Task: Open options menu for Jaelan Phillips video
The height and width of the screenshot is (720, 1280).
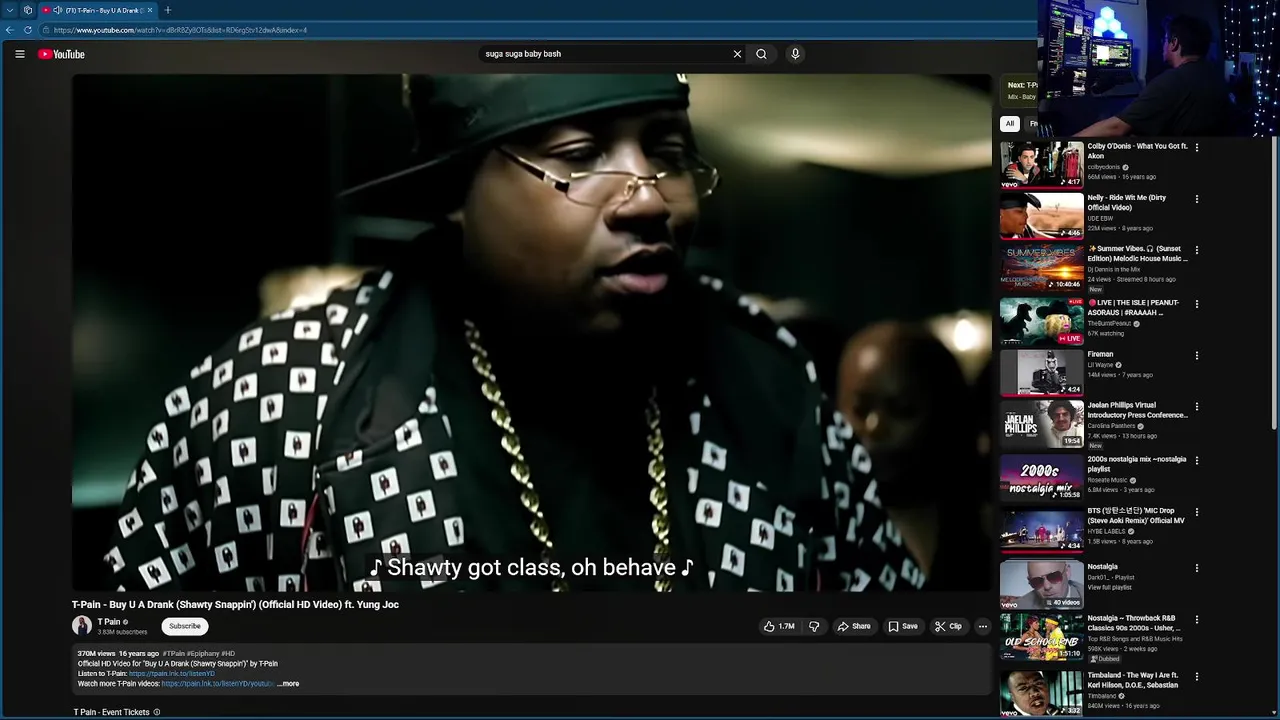Action: [1197, 407]
